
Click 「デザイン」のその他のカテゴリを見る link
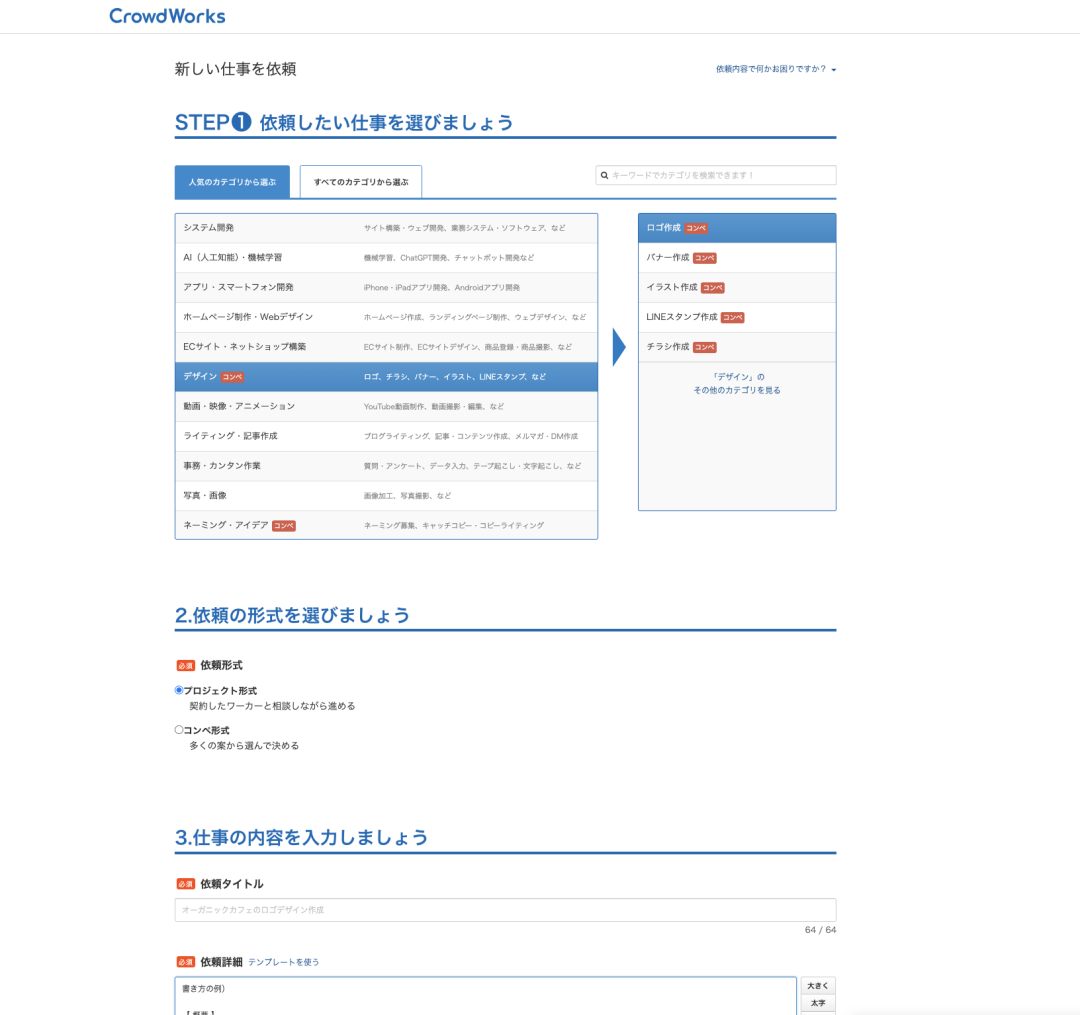tap(737, 385)
